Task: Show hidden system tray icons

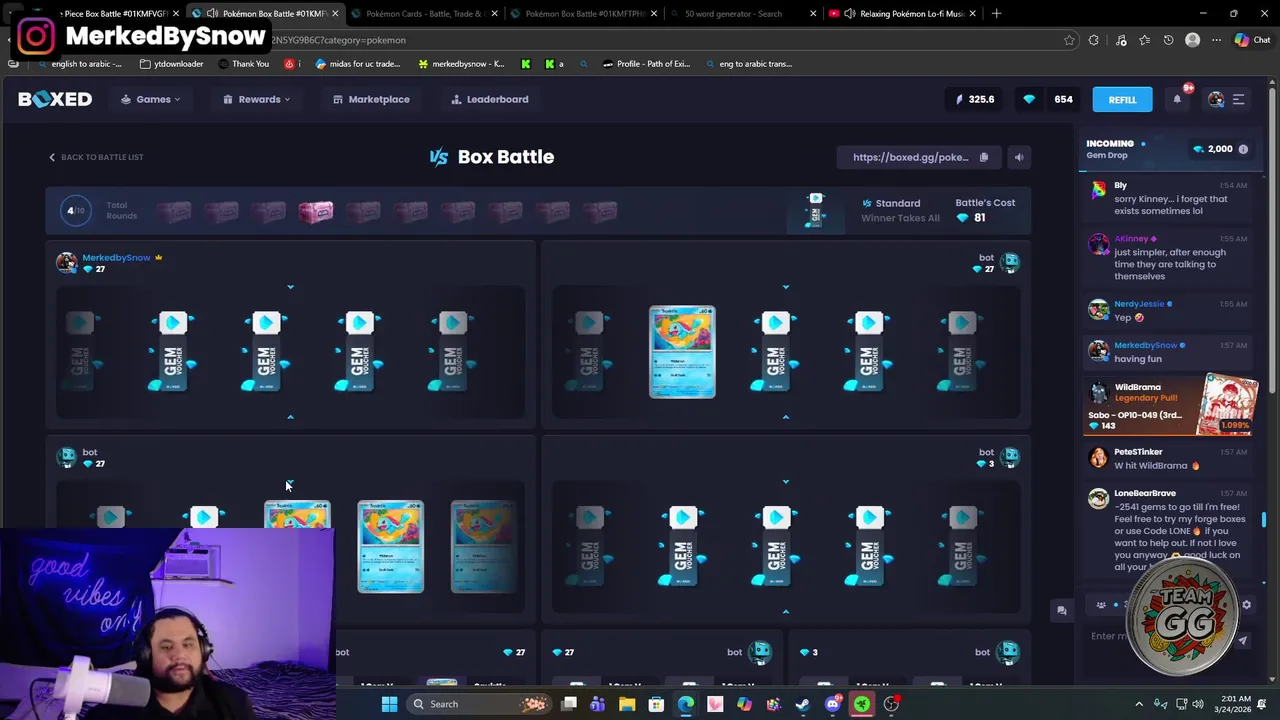Action: [x=1139, y=704]
